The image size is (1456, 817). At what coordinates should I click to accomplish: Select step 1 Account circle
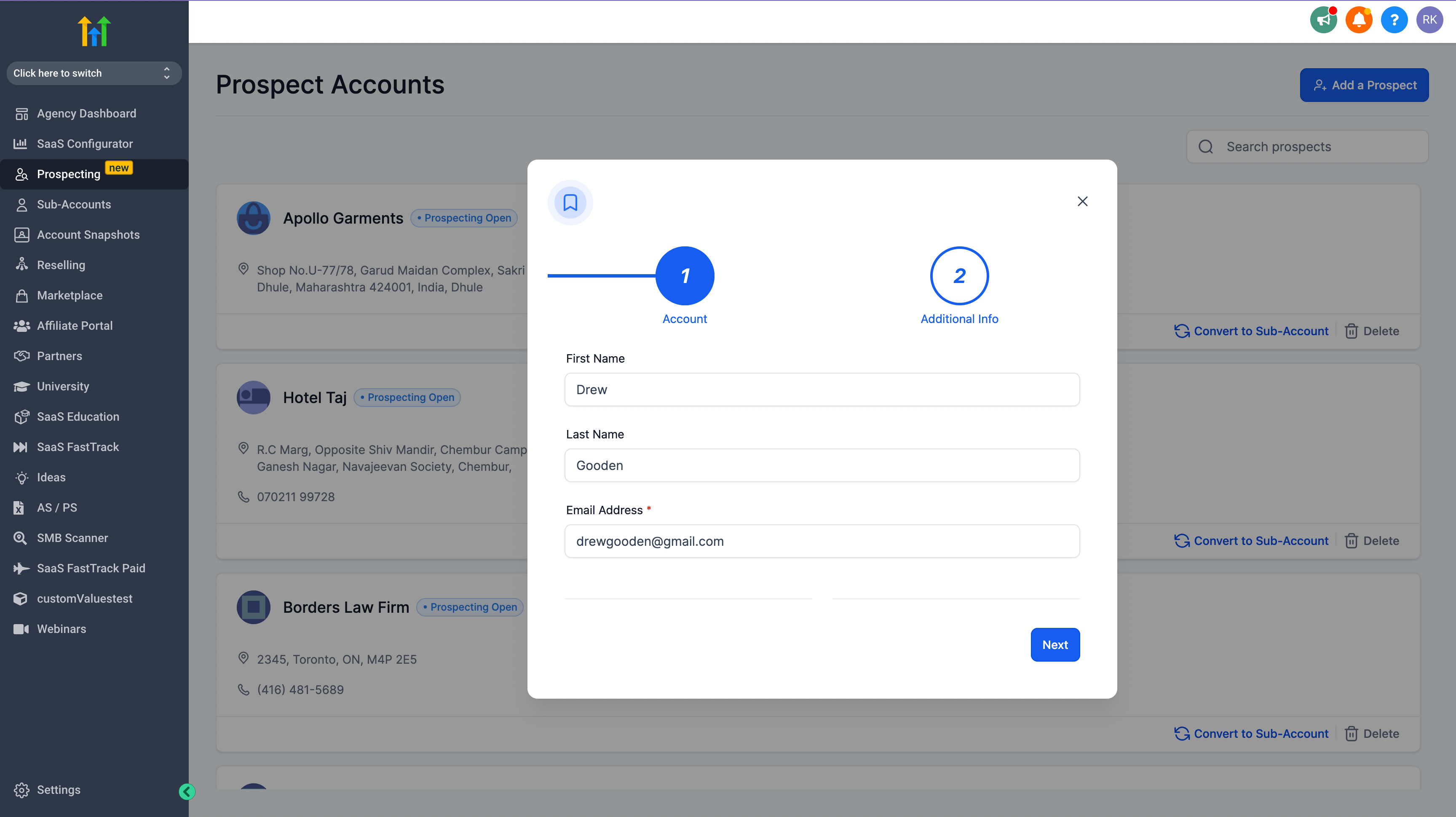tap(685, 276)
